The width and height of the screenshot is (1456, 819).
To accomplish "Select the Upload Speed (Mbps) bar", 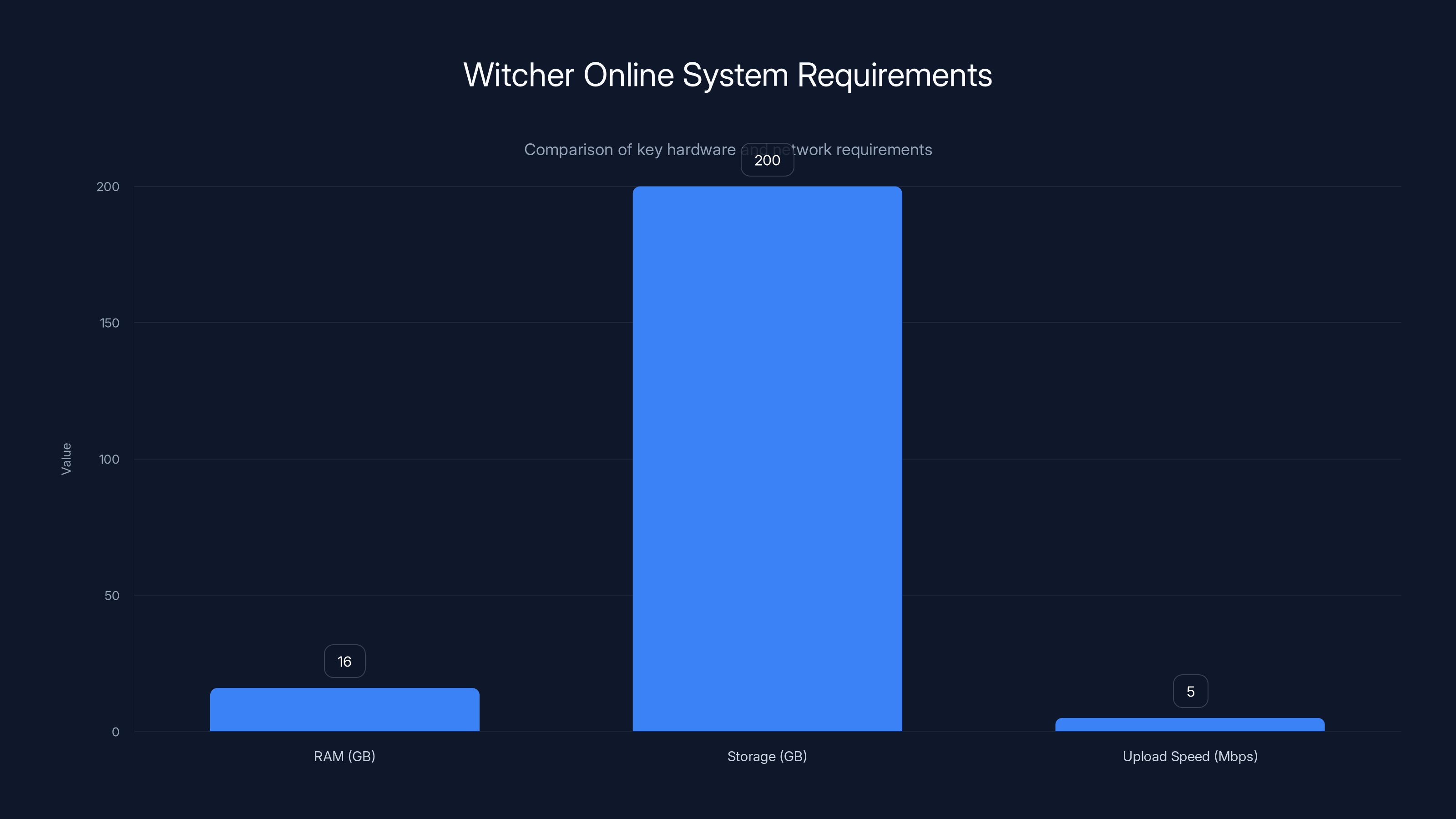I will [1190, 725].
